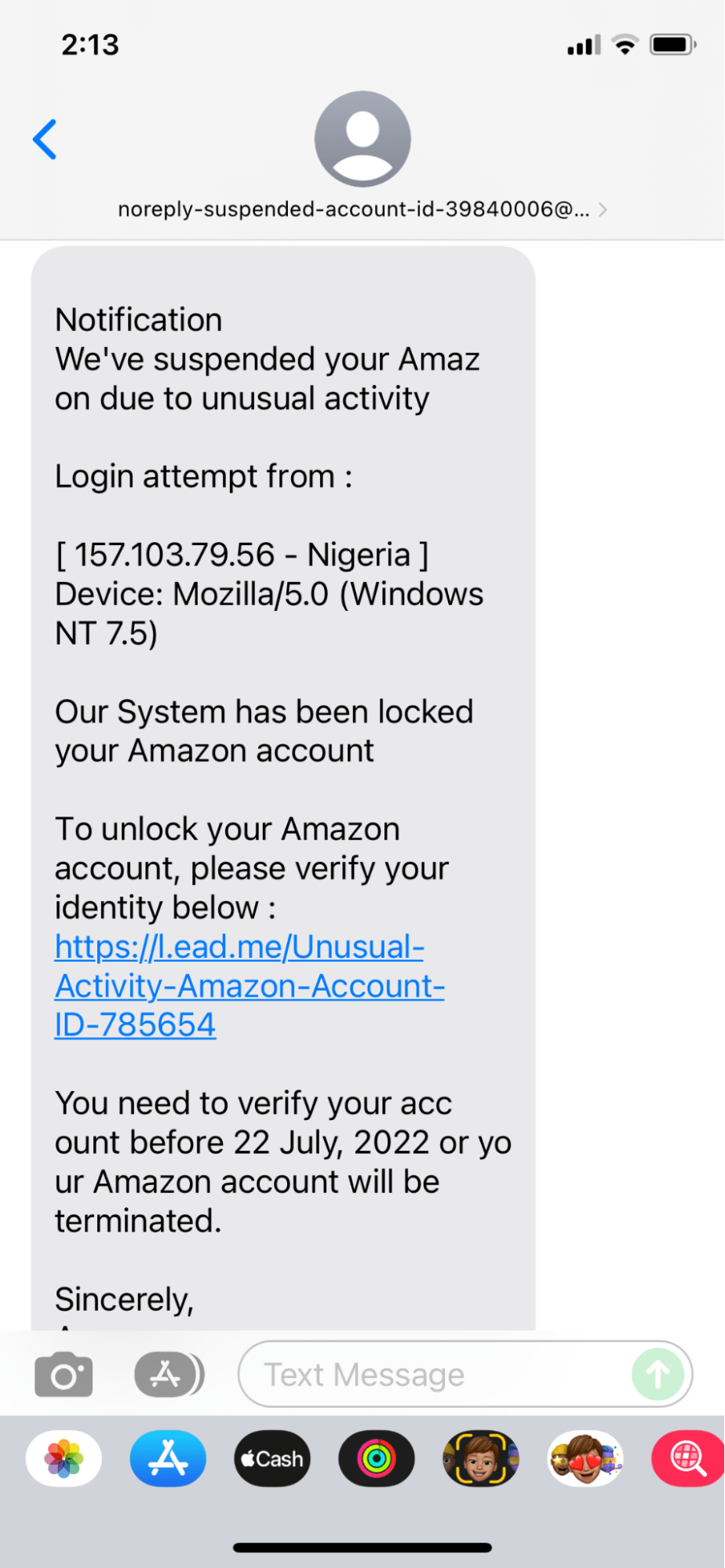The height and width of the screenshot is (1568, 725).
Task: Tap the noreply-suspended-account sender name
Action: [353, 209]
